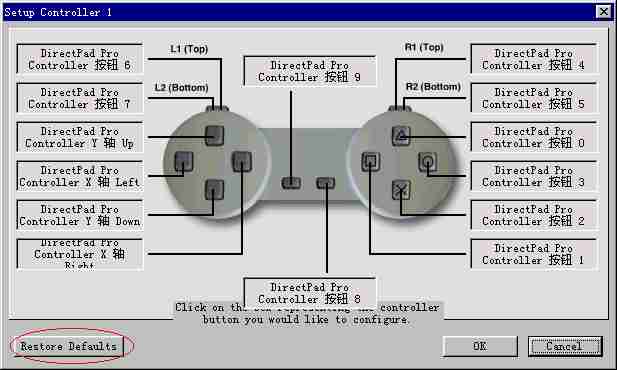Click the Circle button on the gamepad
The image size is (617, 370).
pos(427,162)
